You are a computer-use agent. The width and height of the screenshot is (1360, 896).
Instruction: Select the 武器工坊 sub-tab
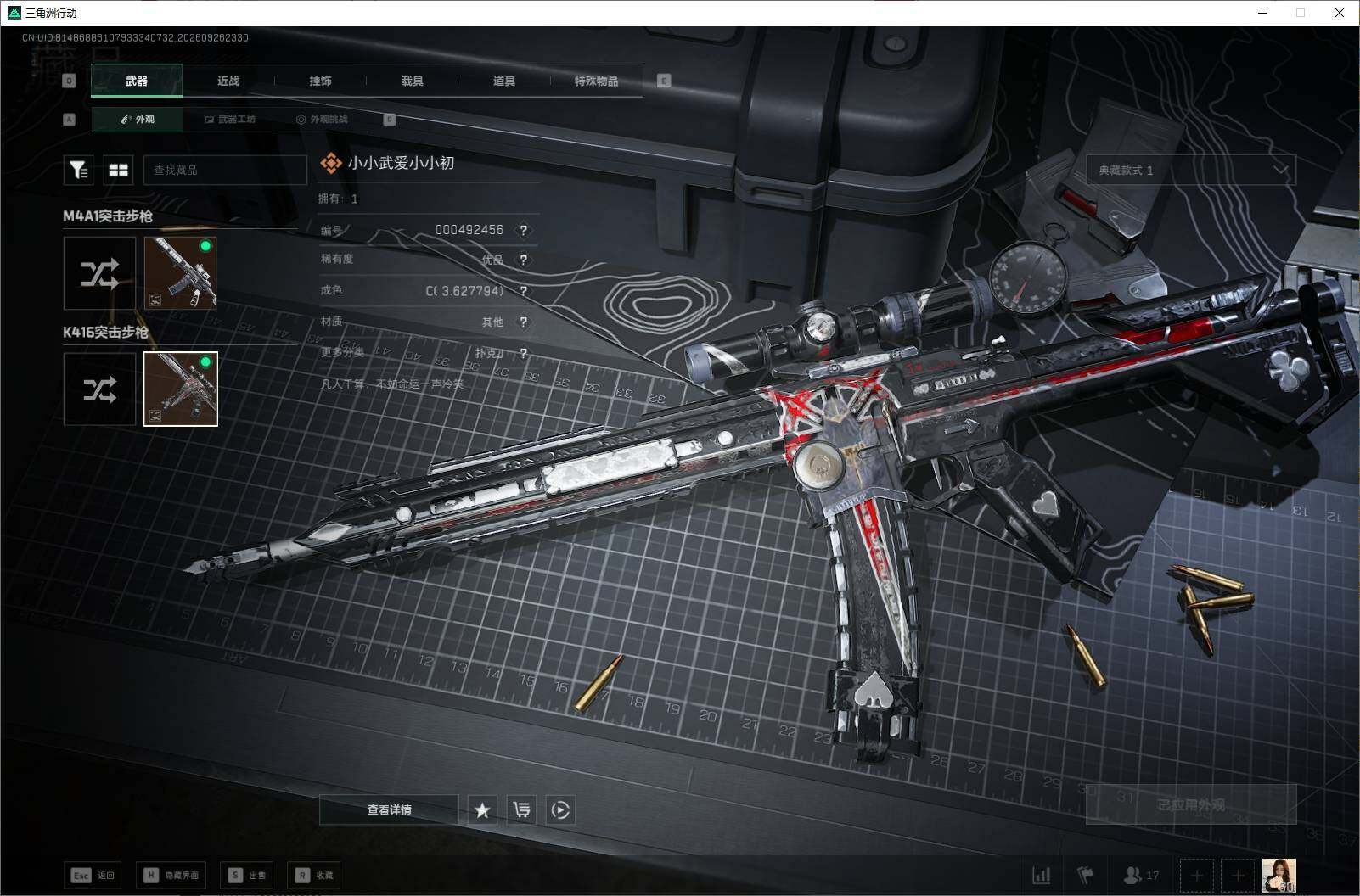230,120
